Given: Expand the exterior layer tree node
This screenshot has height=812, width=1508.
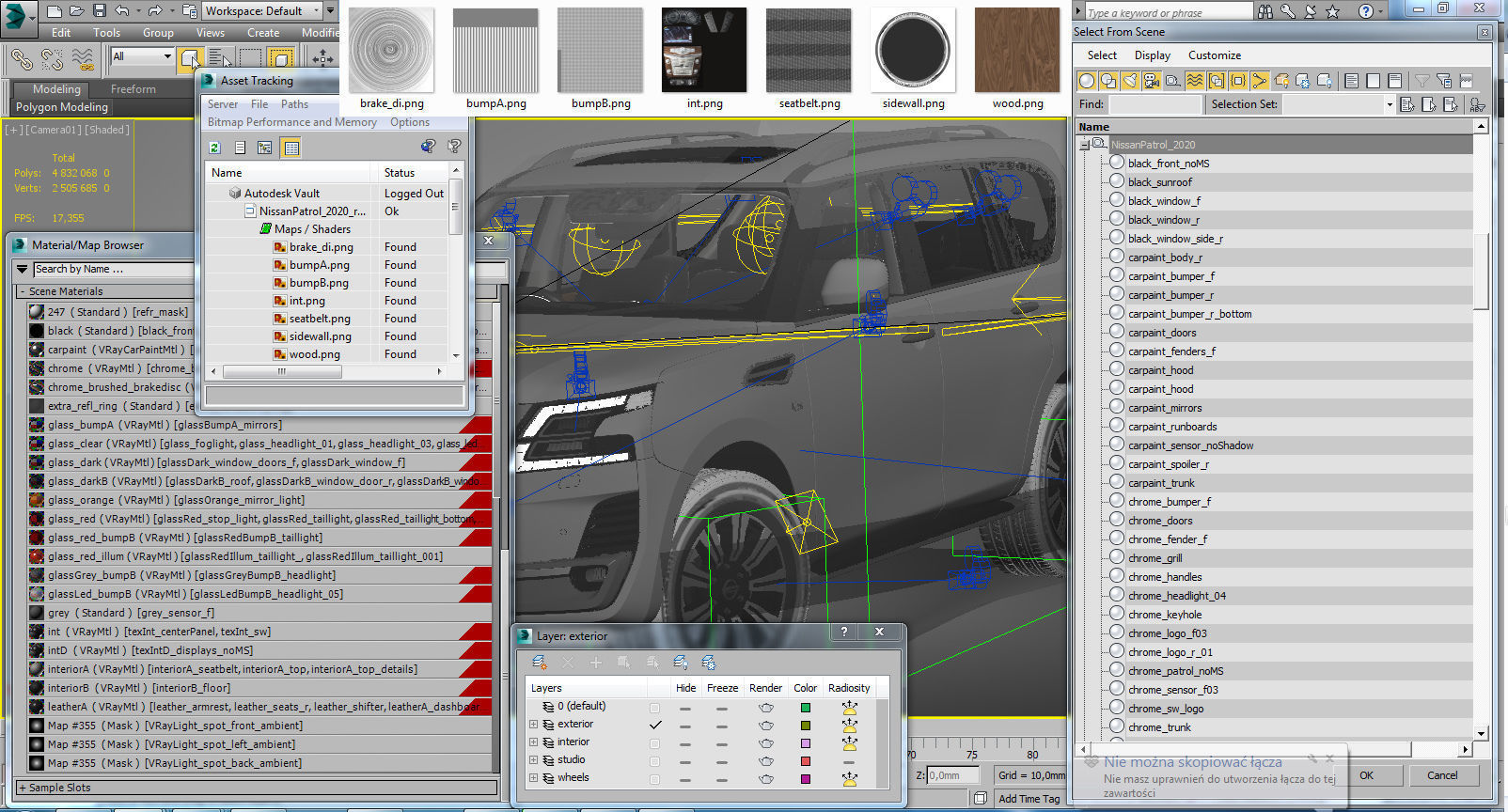Looking at the screenshot, I should (x=534, y=725).
